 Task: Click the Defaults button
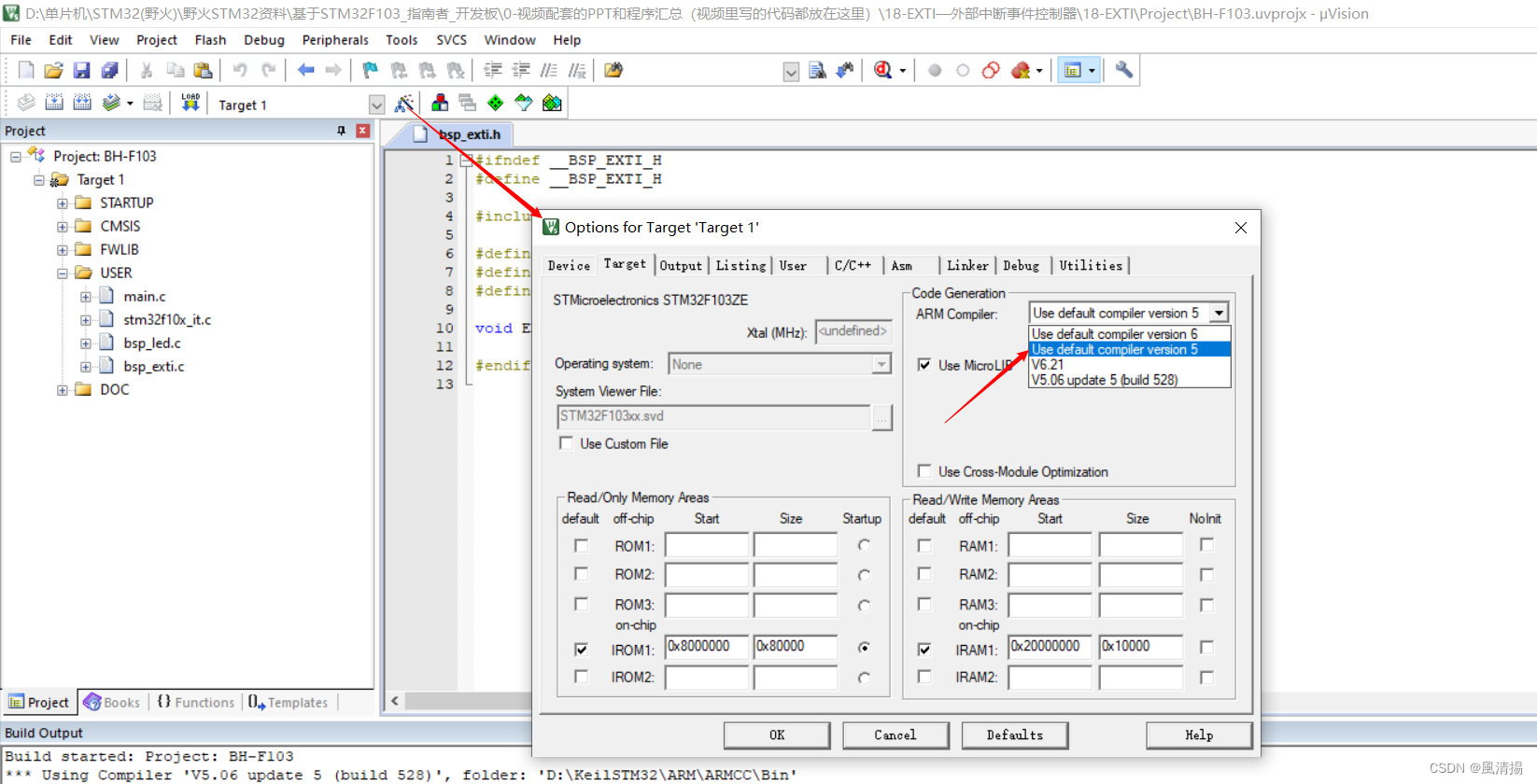[1015, 735]
